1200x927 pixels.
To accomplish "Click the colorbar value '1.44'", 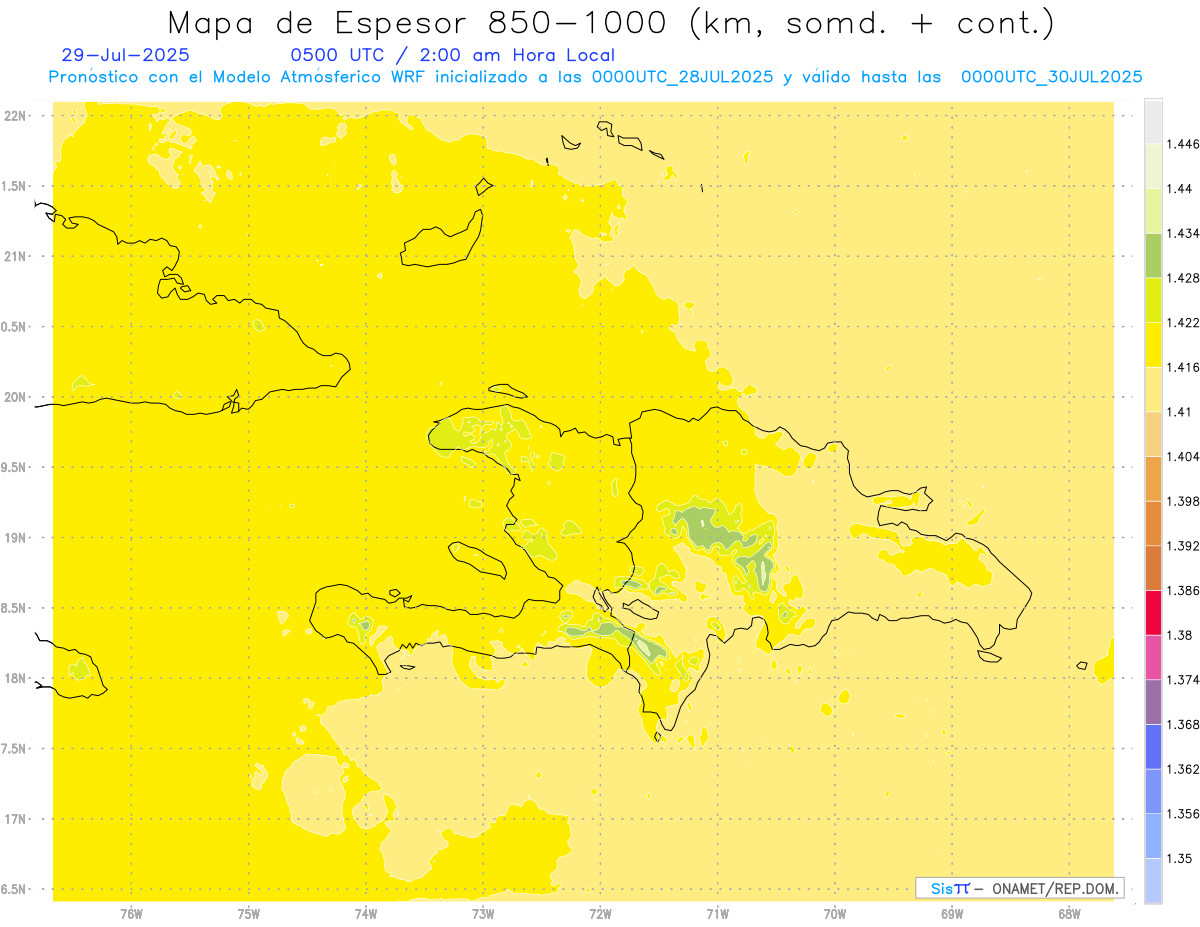I will pyautogui.click(x=1180, y=189).
